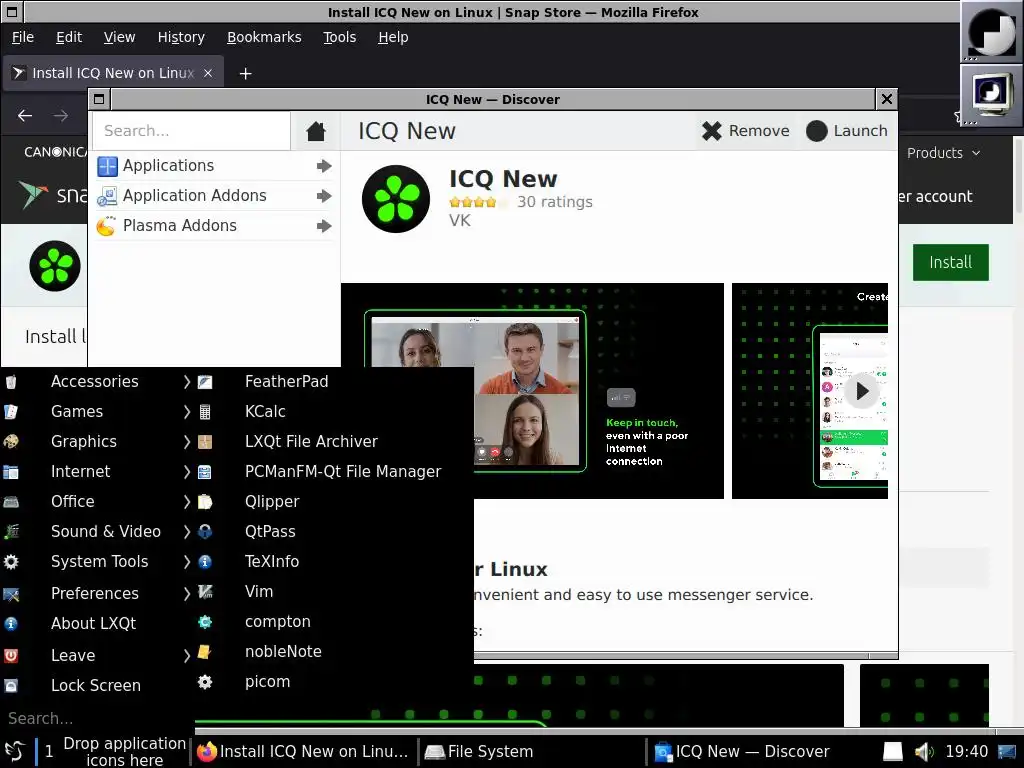Screen dimensions: 1024x768
Task: Expand the Products dropdown on Snap Store
Action: 944,153
